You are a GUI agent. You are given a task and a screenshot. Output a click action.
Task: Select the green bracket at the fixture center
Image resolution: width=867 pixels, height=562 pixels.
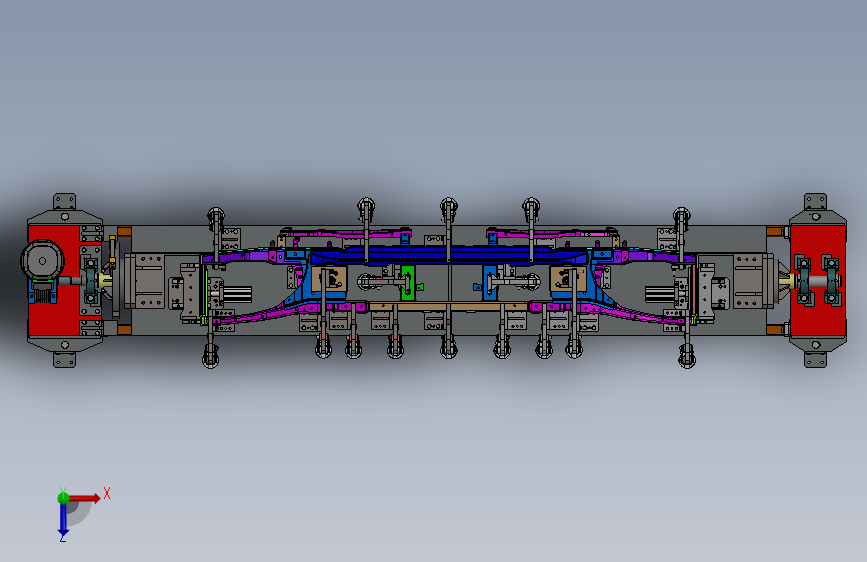tap(408, 283)
